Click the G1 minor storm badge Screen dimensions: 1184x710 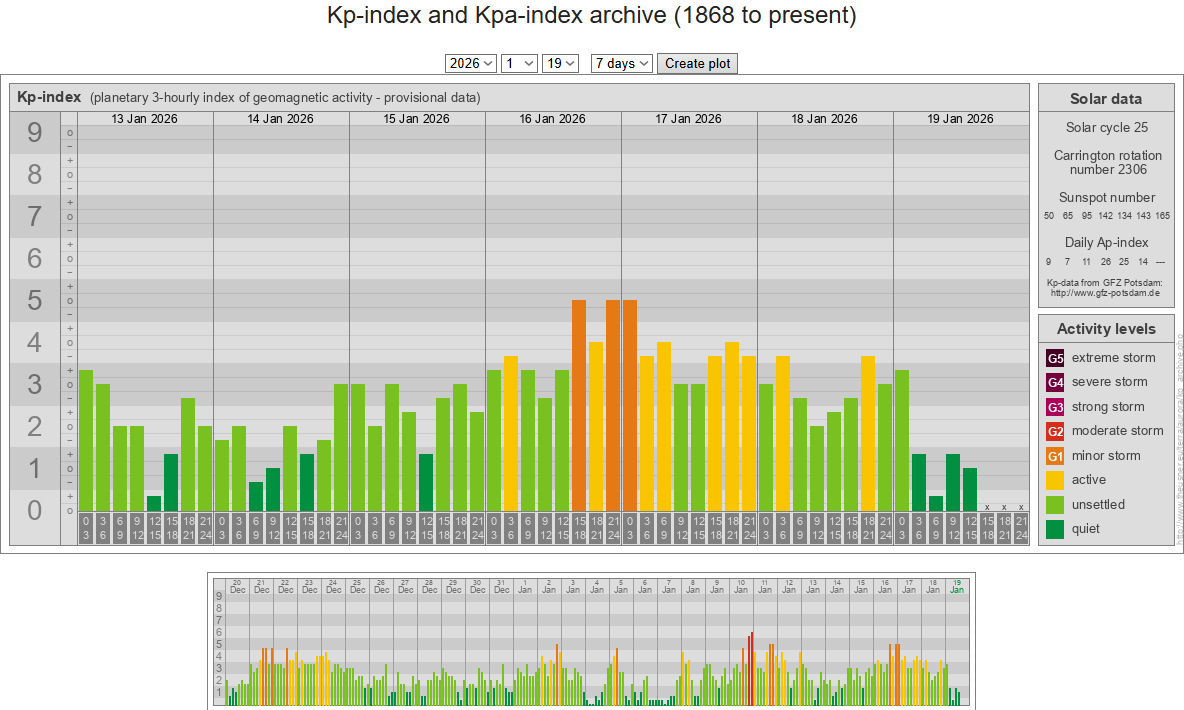1055,456
